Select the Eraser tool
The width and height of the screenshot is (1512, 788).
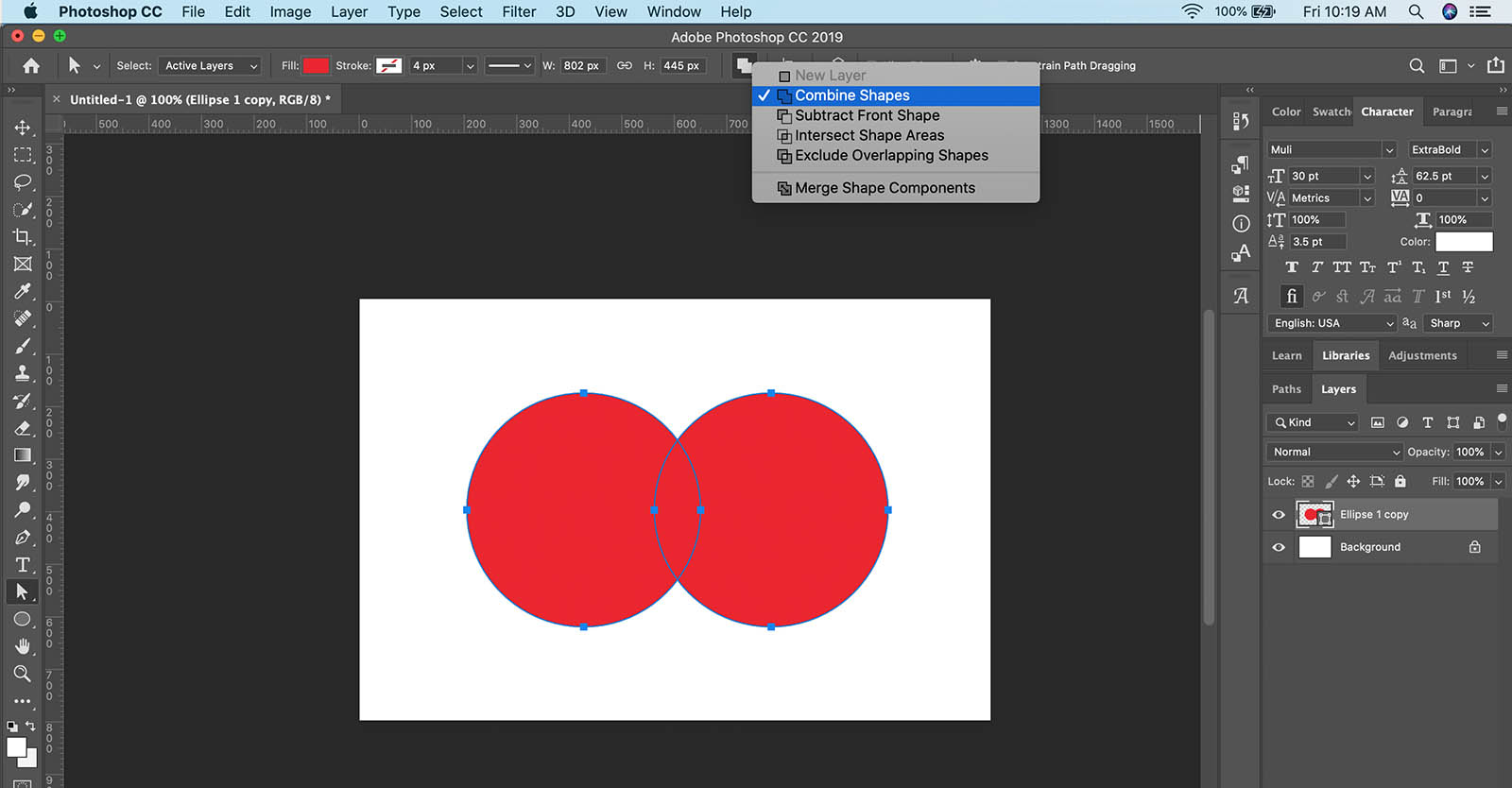click(x=23, y=428)
